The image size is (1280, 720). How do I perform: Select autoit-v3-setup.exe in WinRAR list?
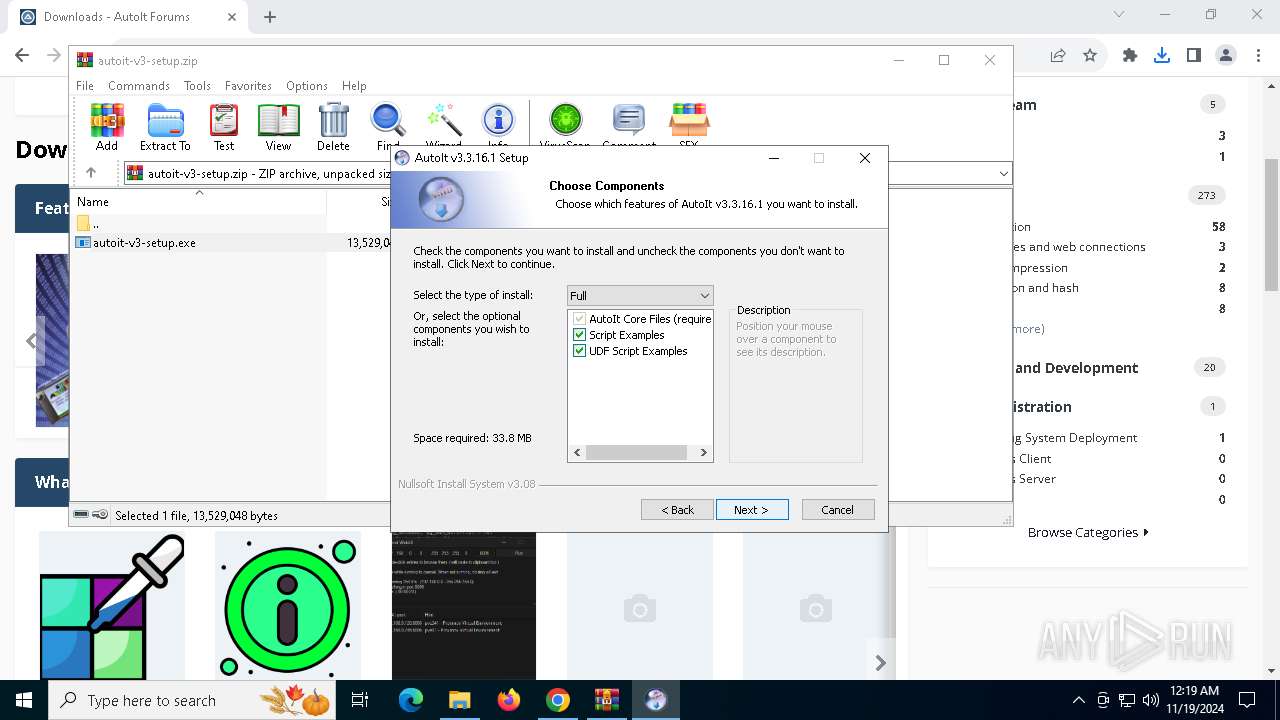(144, 242)
